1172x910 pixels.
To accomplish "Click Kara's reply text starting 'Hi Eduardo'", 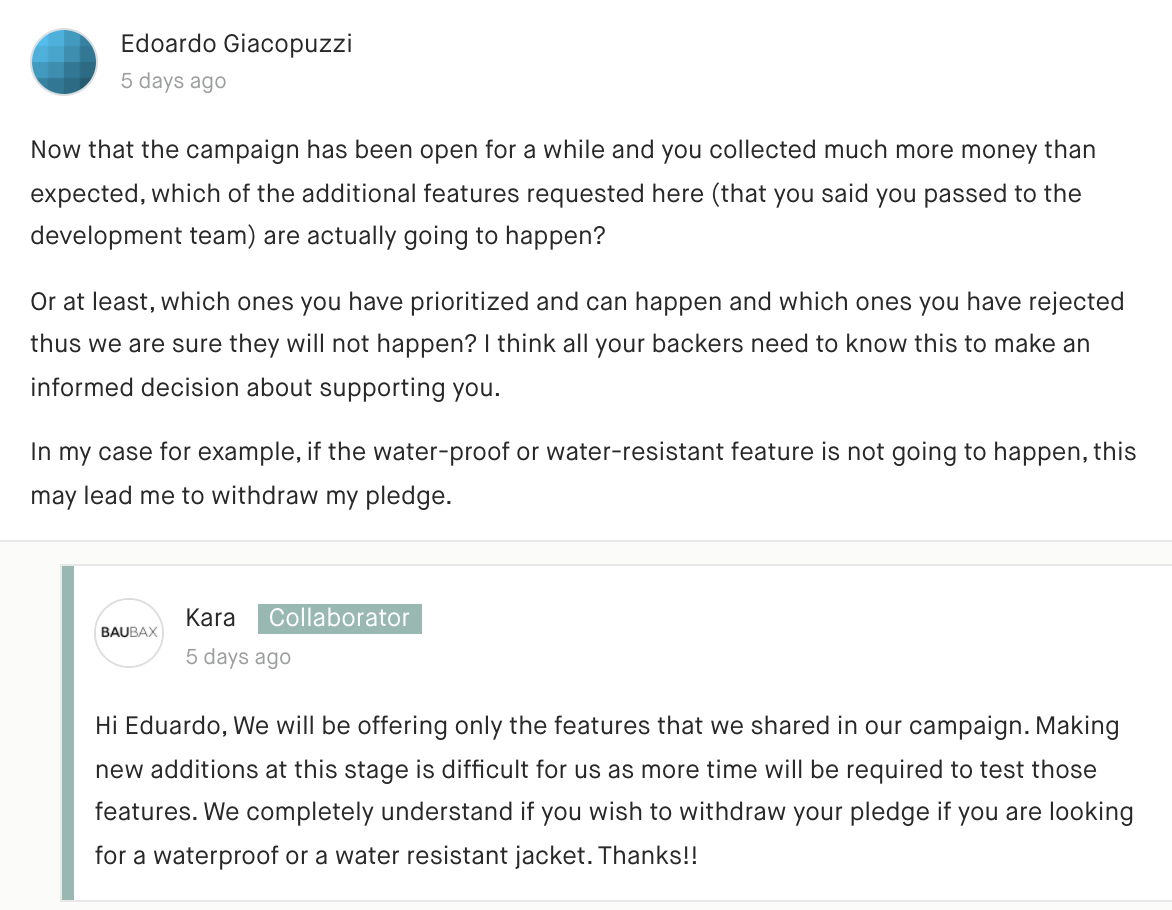I will point(614,790).
